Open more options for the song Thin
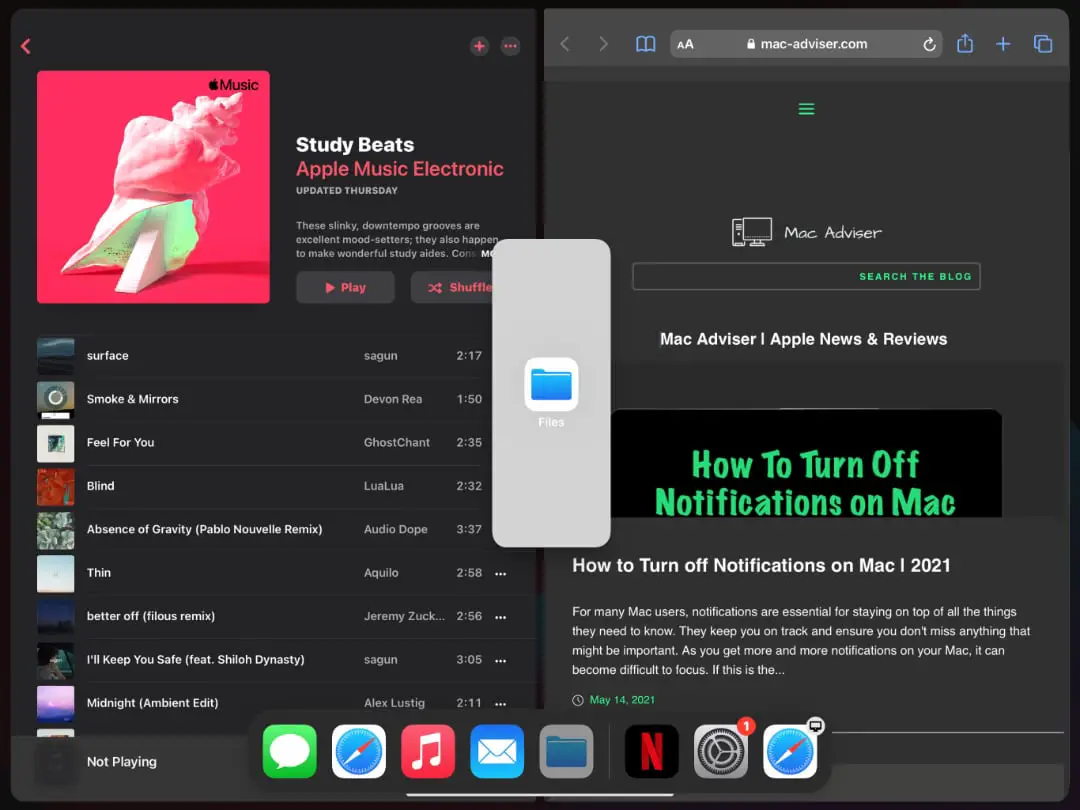This screenshot has height=810, width=1080. pos(501,573)
